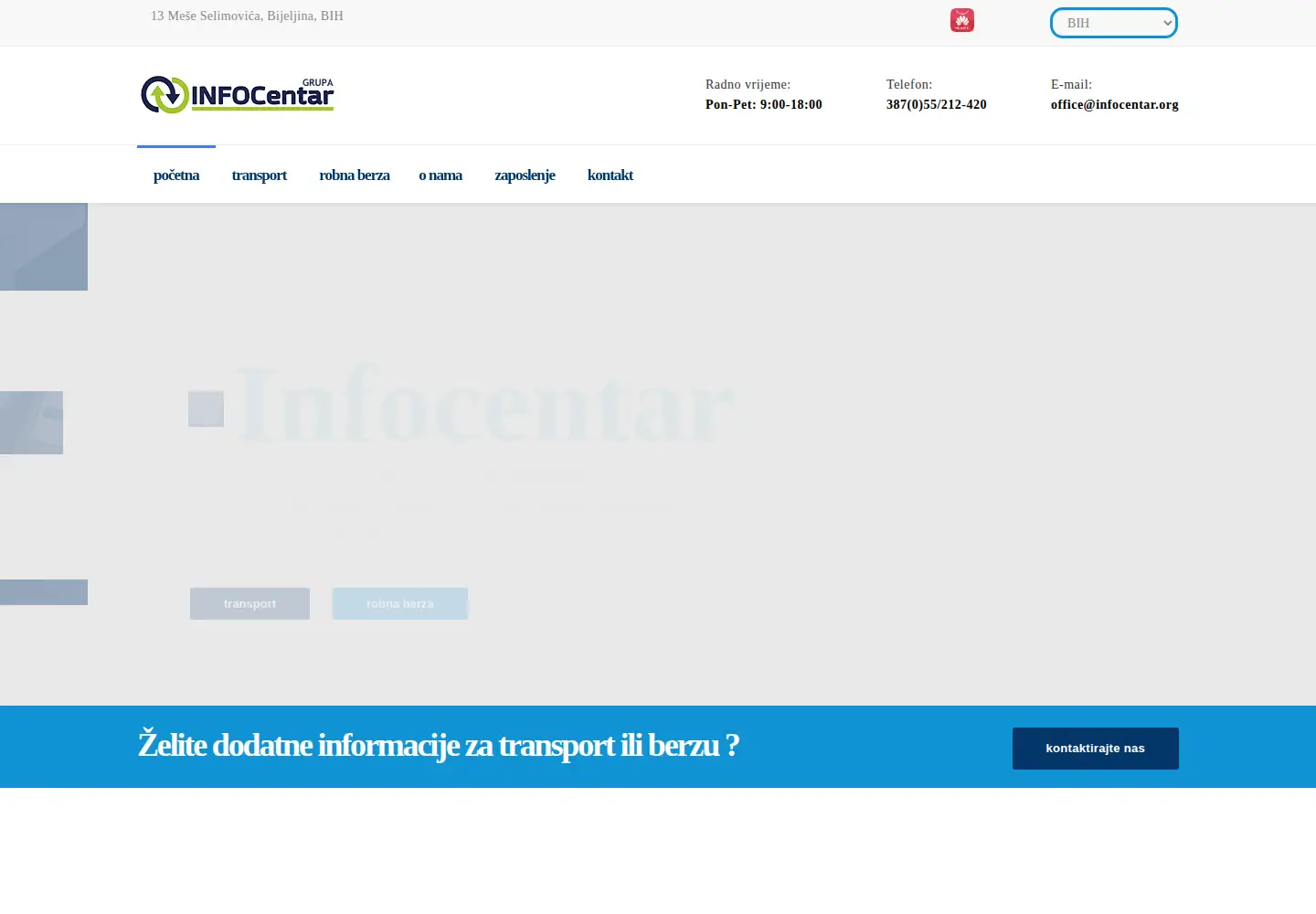Viewport: 1316px width, 914px height.
Task: Click the kontaktirajte nas button
Action: (1096, 749)
